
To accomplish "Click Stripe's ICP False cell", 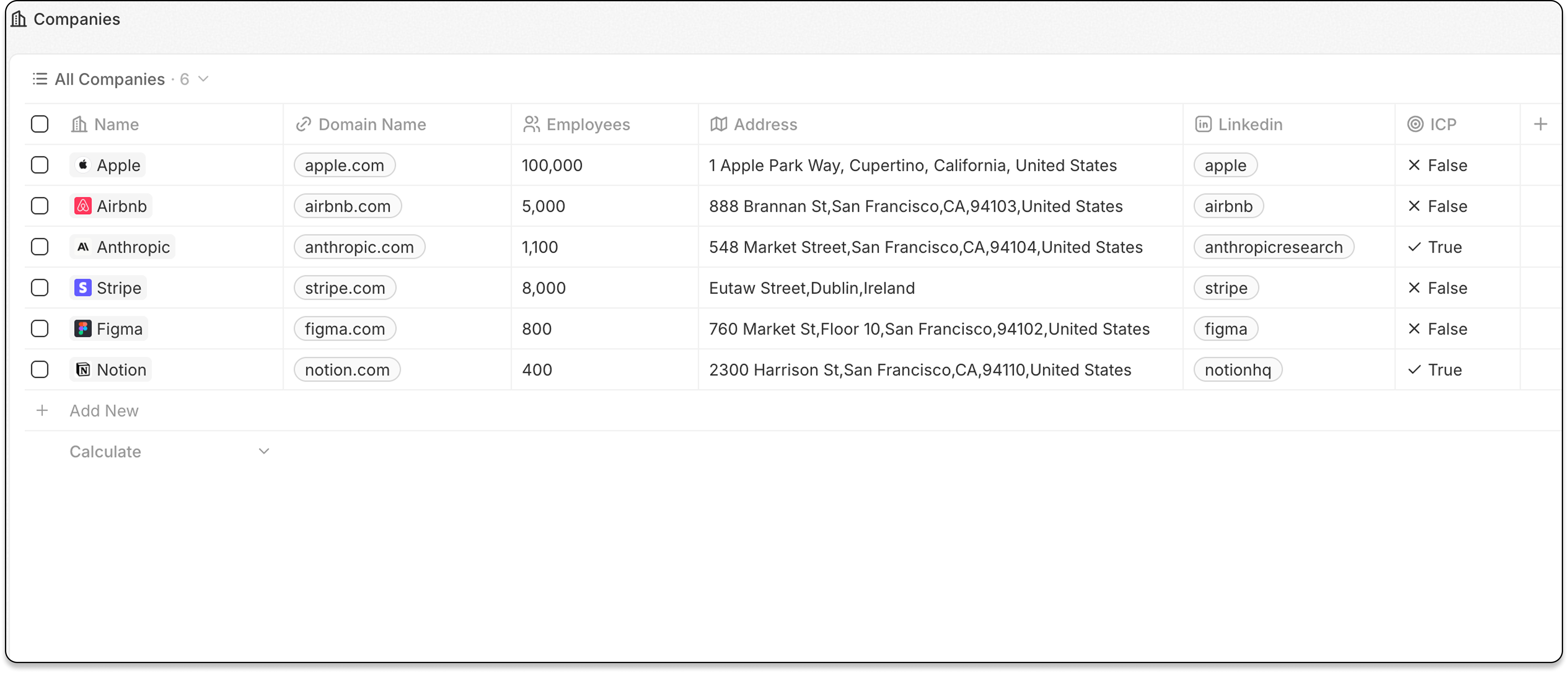I will pos(1437,288).
